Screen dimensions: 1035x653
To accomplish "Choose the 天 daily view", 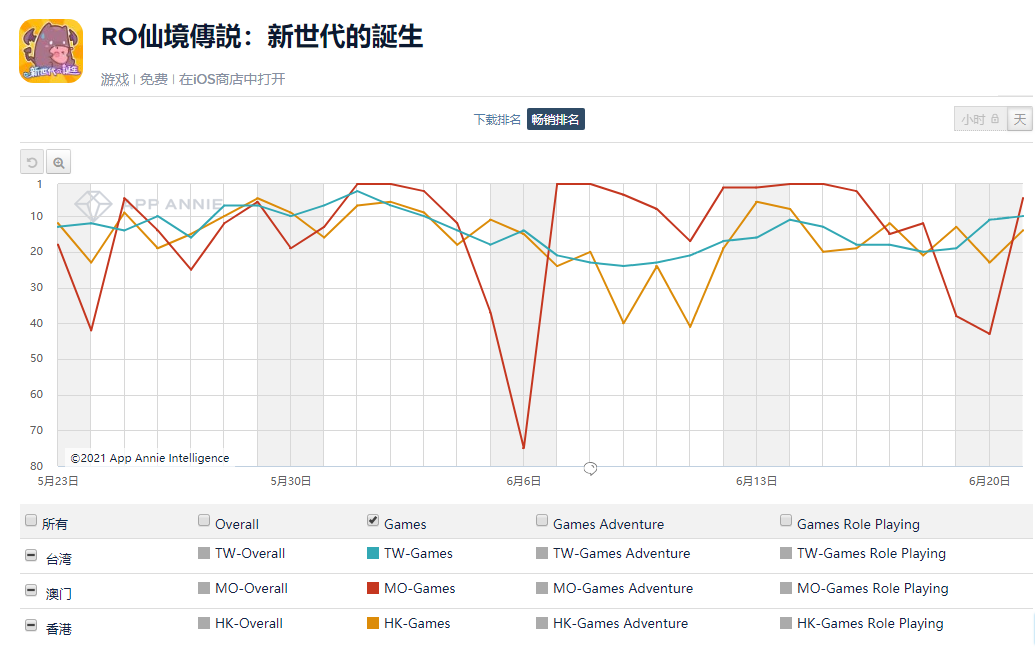I will (x=1020, y=120).
